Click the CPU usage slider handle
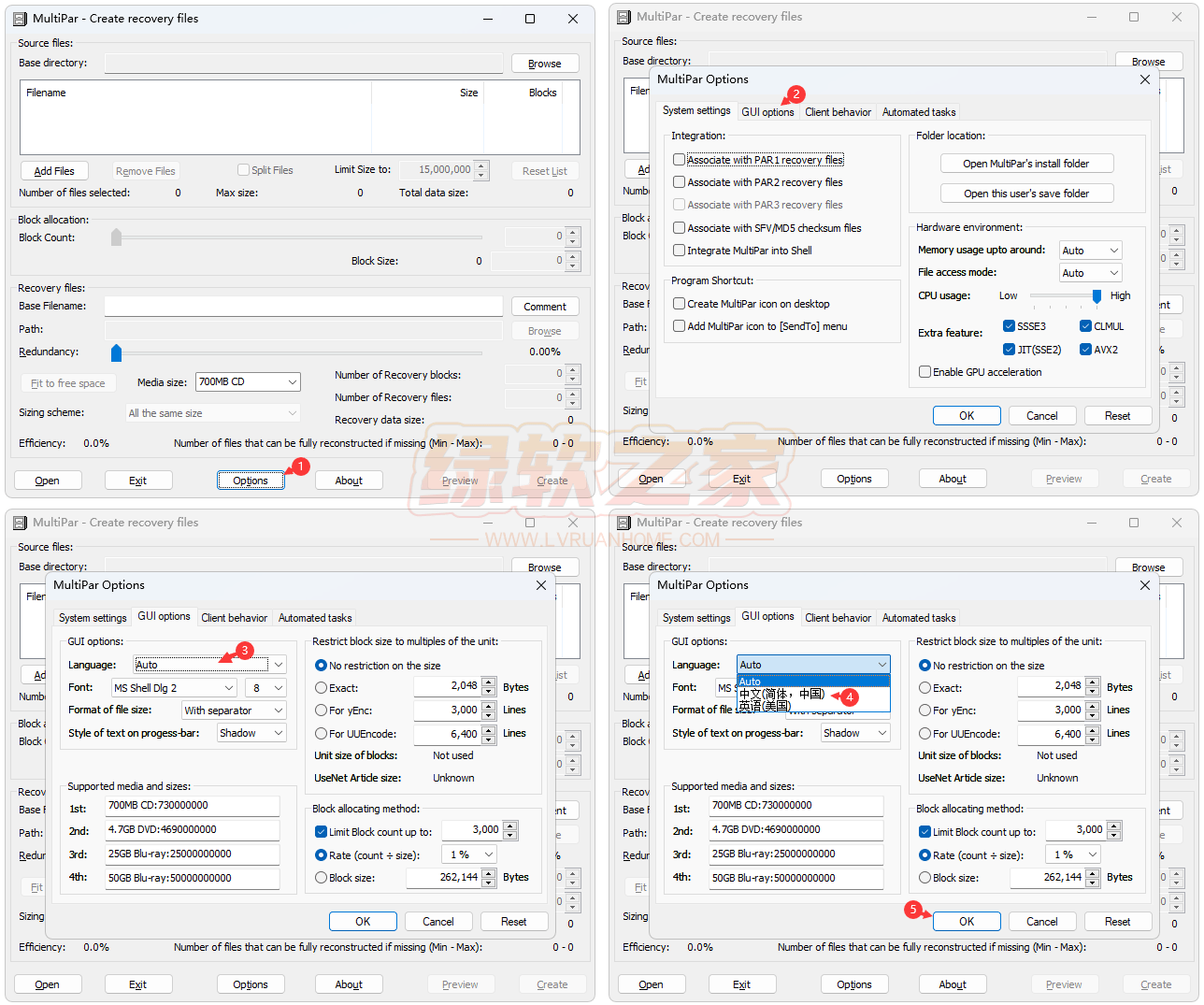 tap(1096, 295)
